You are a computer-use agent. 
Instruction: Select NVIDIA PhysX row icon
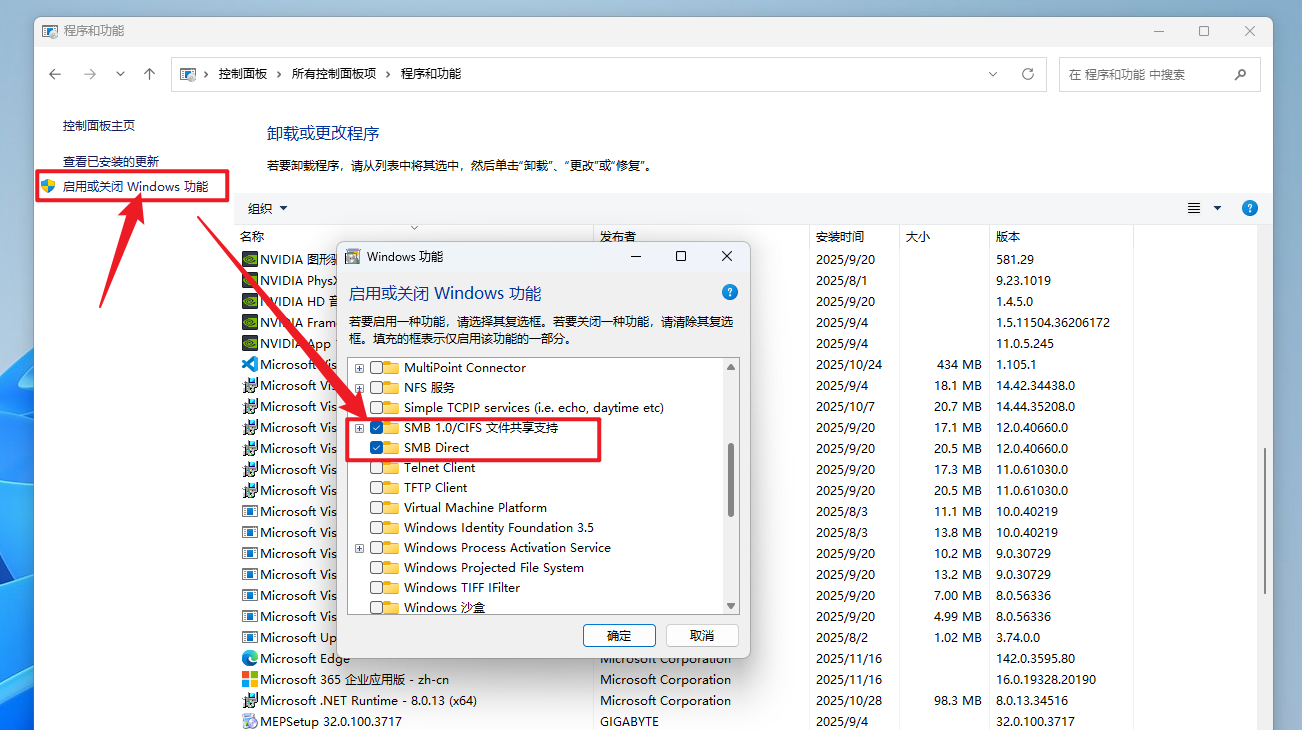coord(250,280)
